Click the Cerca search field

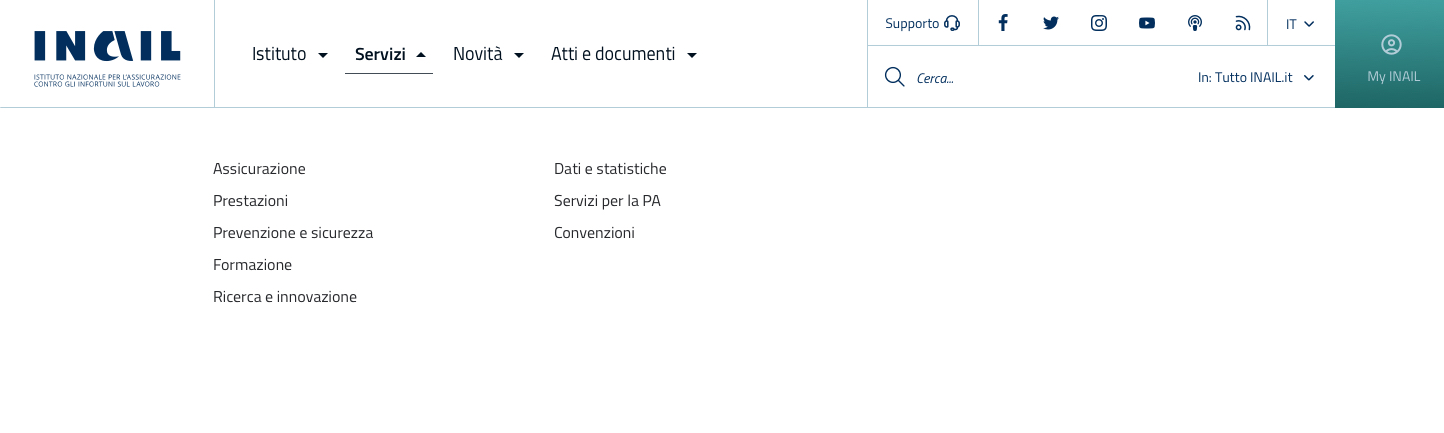[x=1040, y=77]
